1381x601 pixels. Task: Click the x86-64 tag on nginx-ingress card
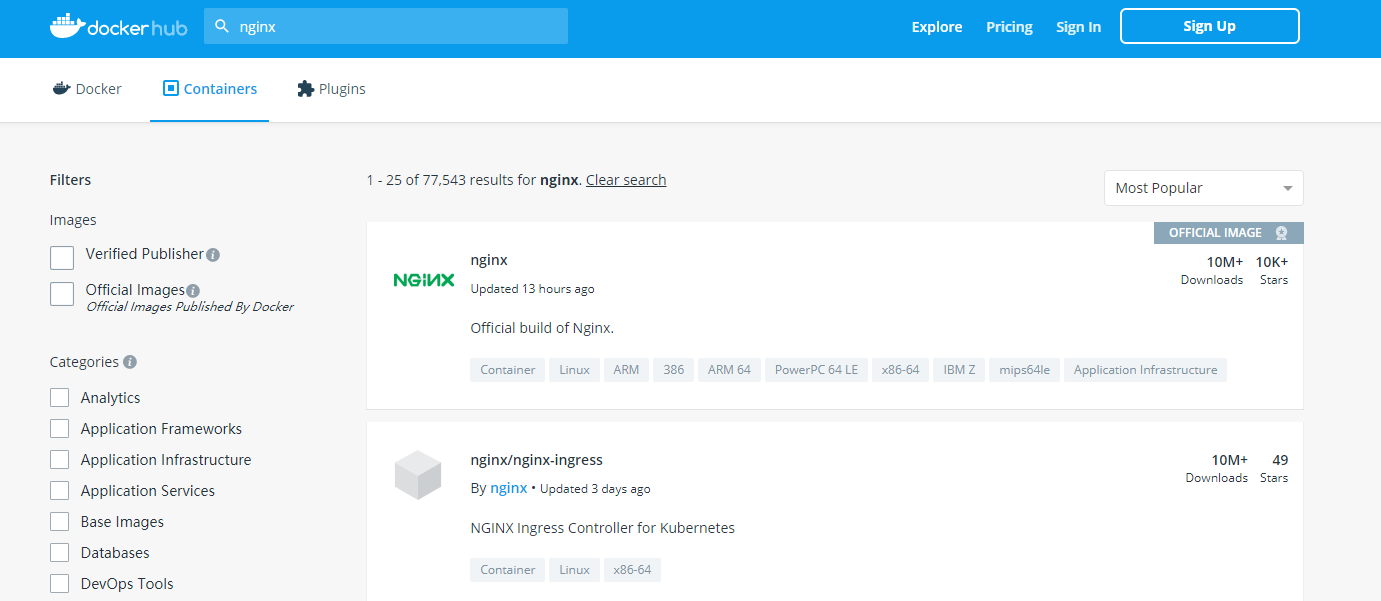pyautogui.click(x=632, y=570)
